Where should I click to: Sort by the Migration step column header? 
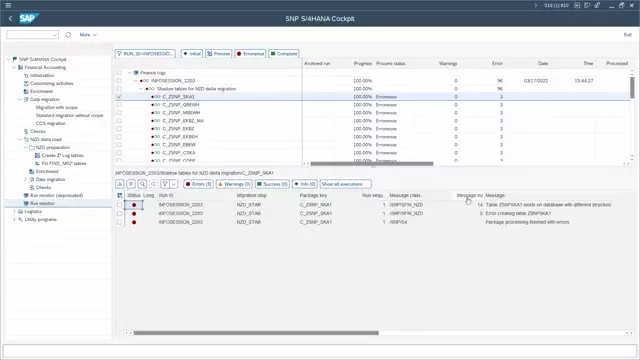click(x=251, y=196)
